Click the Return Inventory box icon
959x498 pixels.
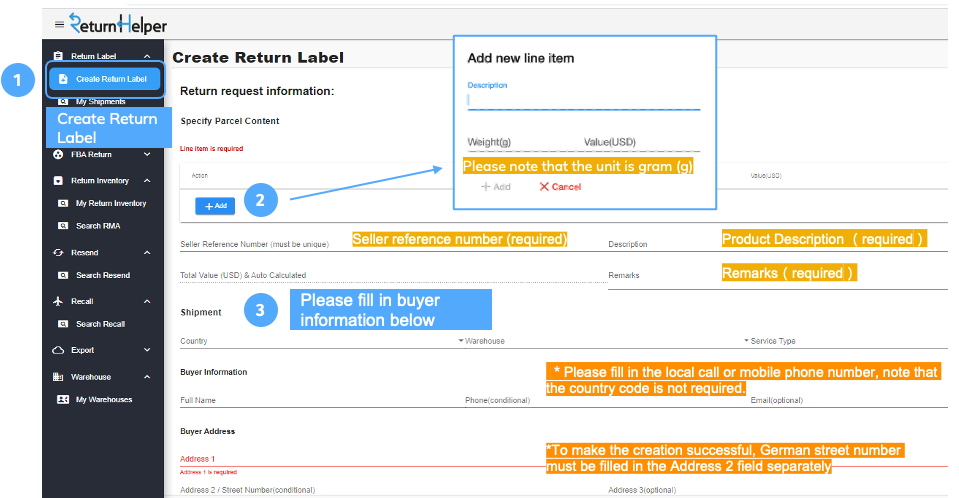pyautogui.click(x=58, y=180)
